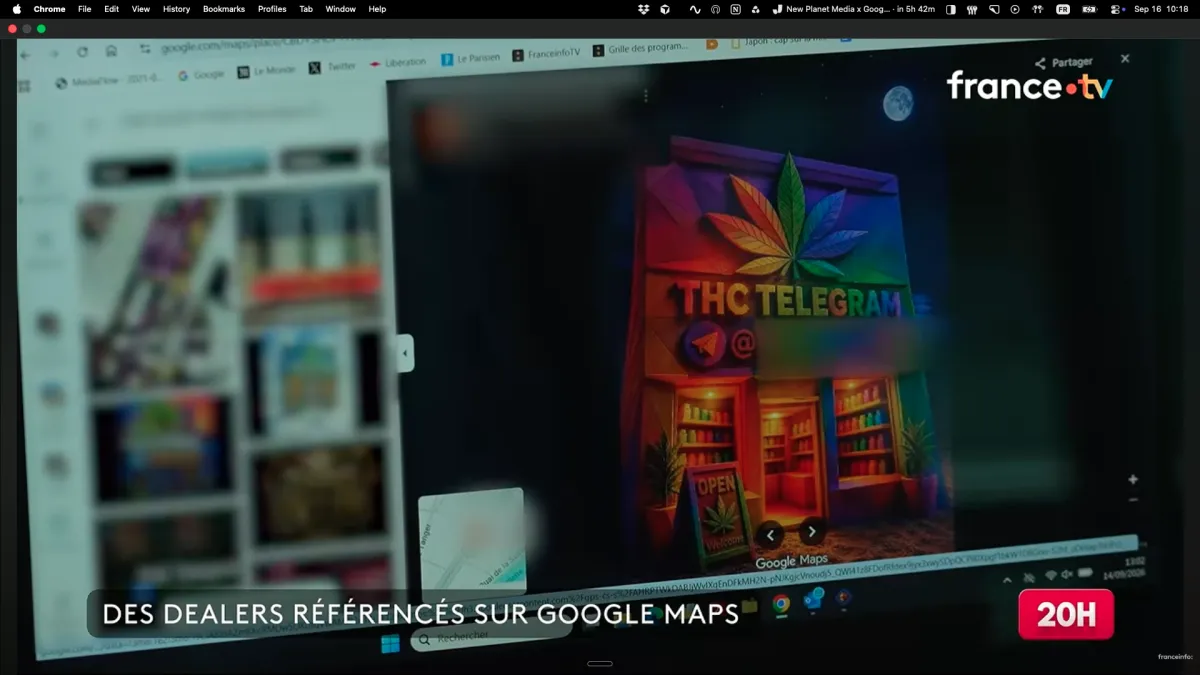Click the Google Drive menu bar icon
The image size is (1200, 675).
point(757,9)
